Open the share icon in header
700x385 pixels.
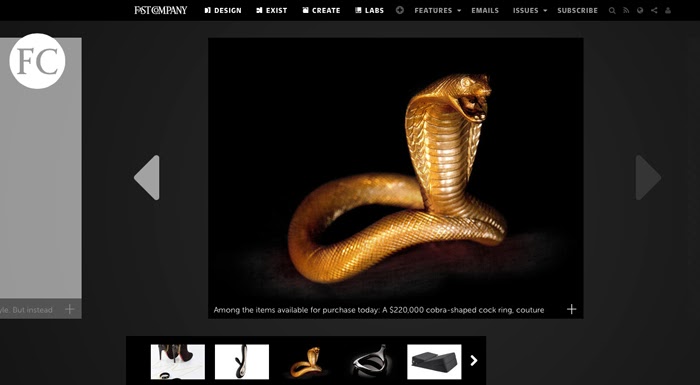(x=654, y=11)
